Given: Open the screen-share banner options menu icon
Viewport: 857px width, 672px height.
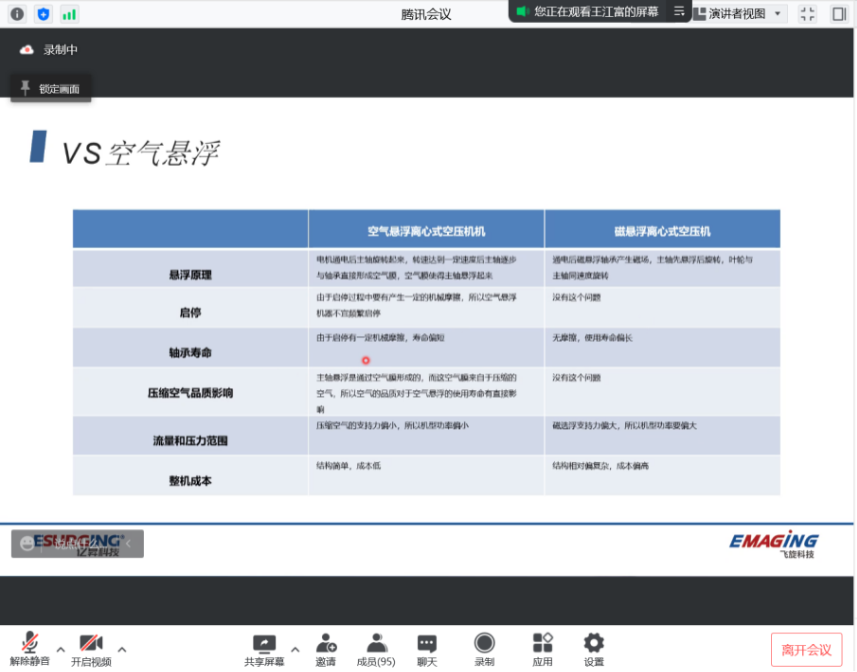Looking at the screenshot, I should 679,11.
